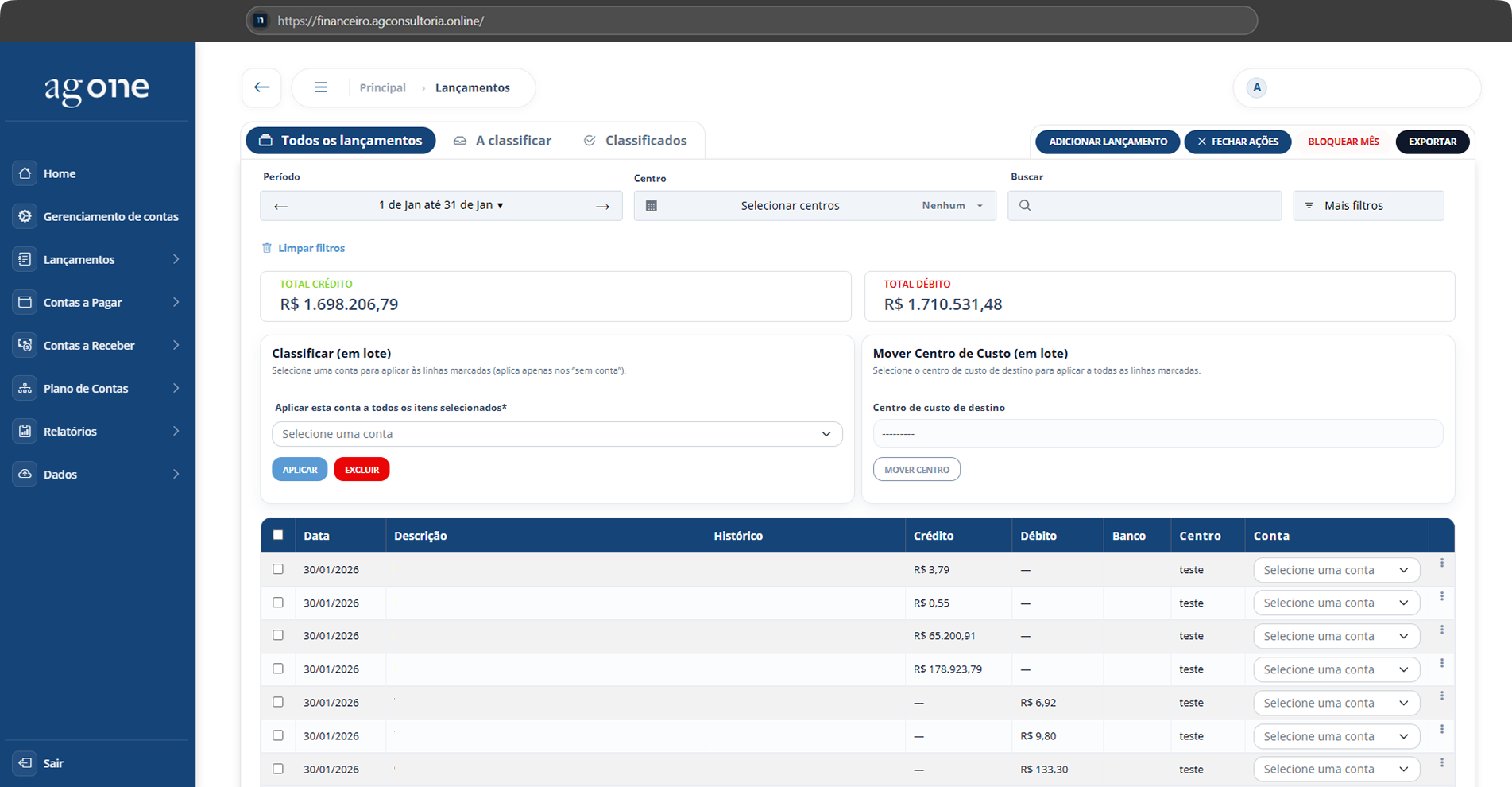Advance to next period with right arrow
The width and height of the screenshot is (1512, 787).
pyautogui.click(x=602, y=206)
